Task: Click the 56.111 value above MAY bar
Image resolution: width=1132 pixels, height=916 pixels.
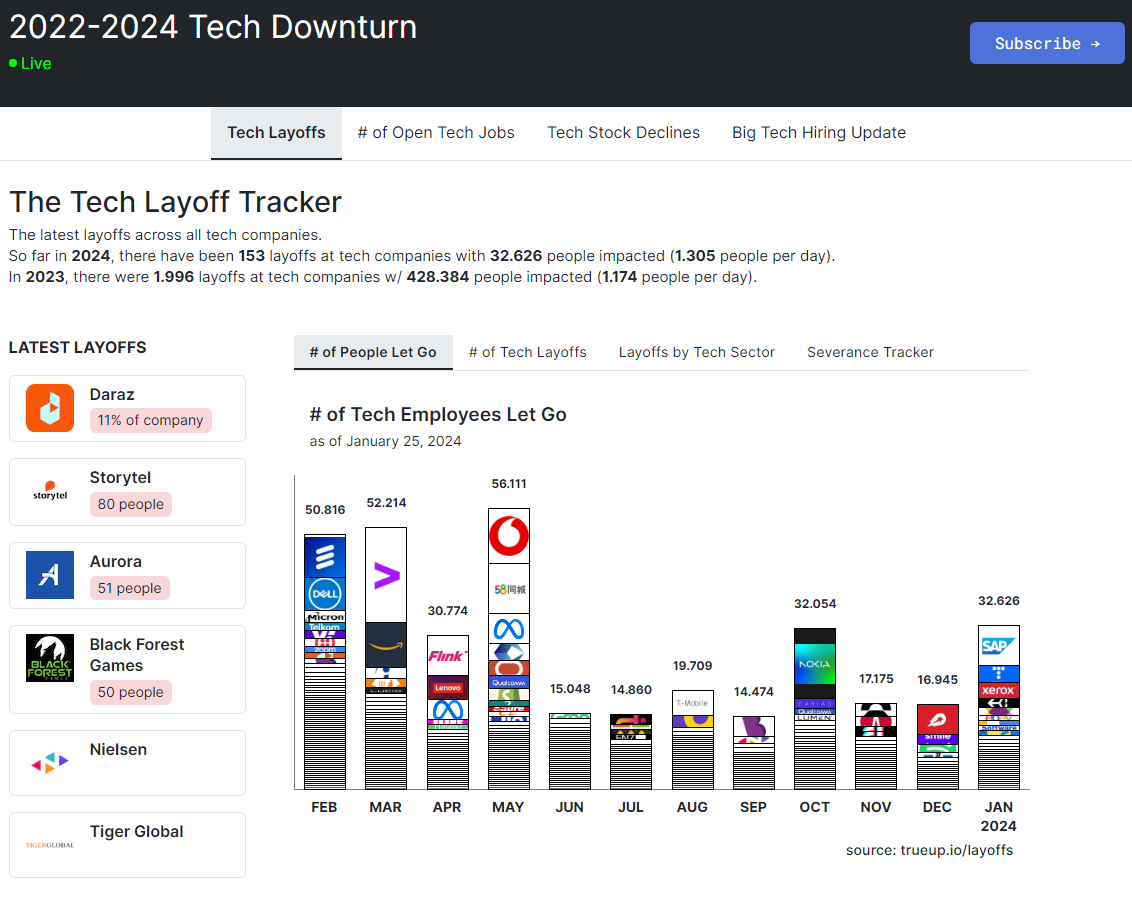Action: (x=509, y=484)
